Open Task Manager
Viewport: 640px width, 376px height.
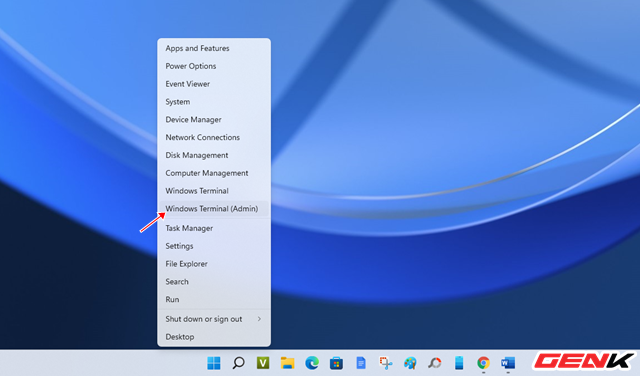tap(214, 228)
